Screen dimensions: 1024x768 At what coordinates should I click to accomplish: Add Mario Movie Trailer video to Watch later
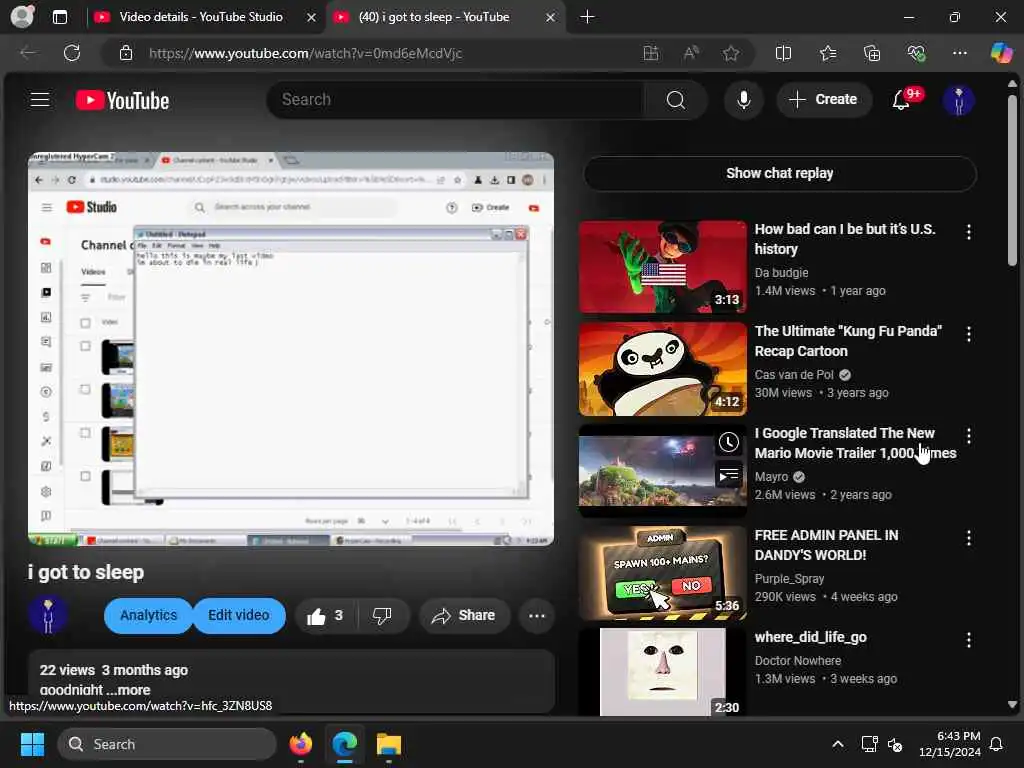click(x=728, y=443)
